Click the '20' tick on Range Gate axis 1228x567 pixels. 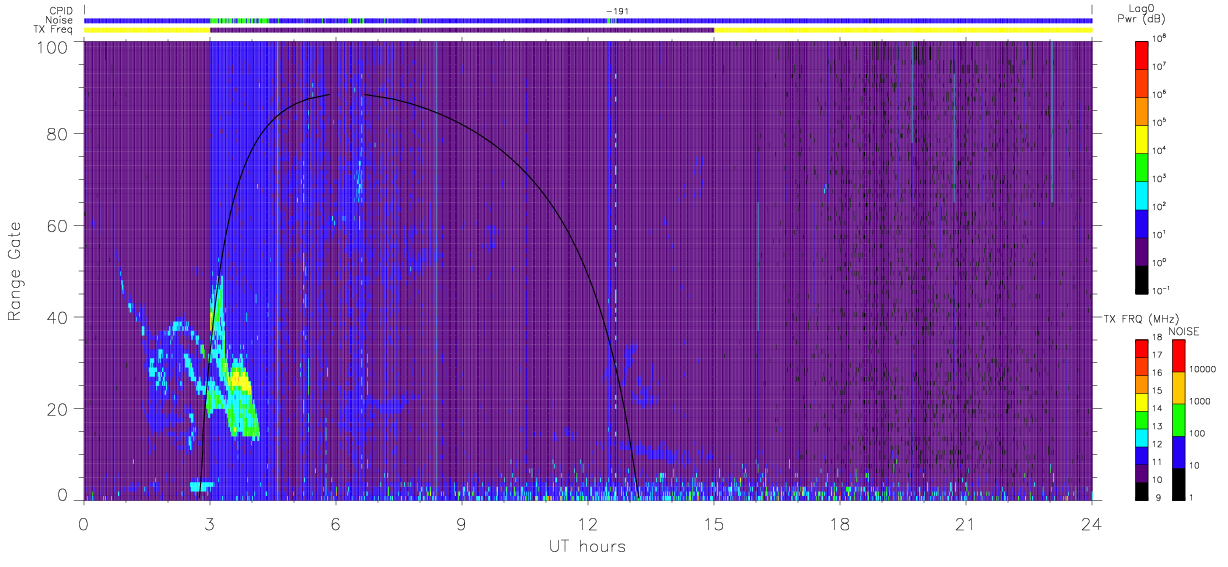point(58,409)
